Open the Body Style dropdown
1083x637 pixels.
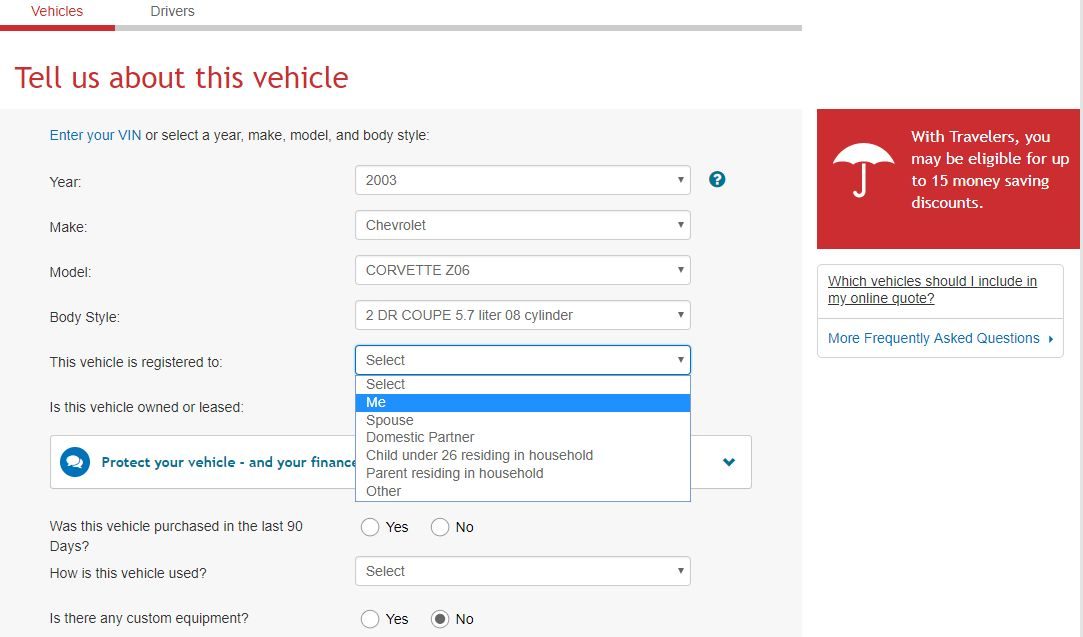[x=523, y=315]
